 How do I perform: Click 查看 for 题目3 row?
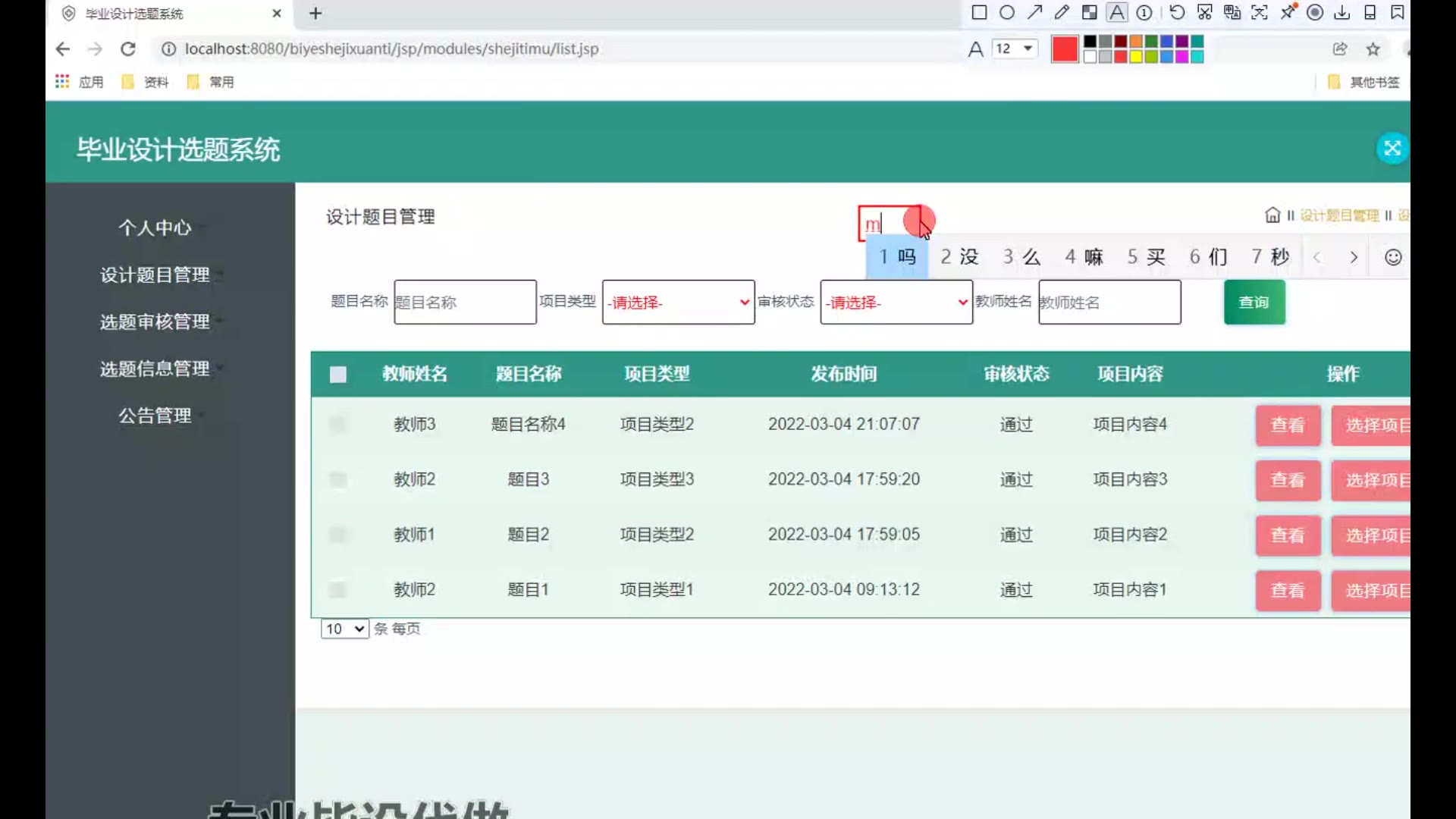(x=1287, y=480)
